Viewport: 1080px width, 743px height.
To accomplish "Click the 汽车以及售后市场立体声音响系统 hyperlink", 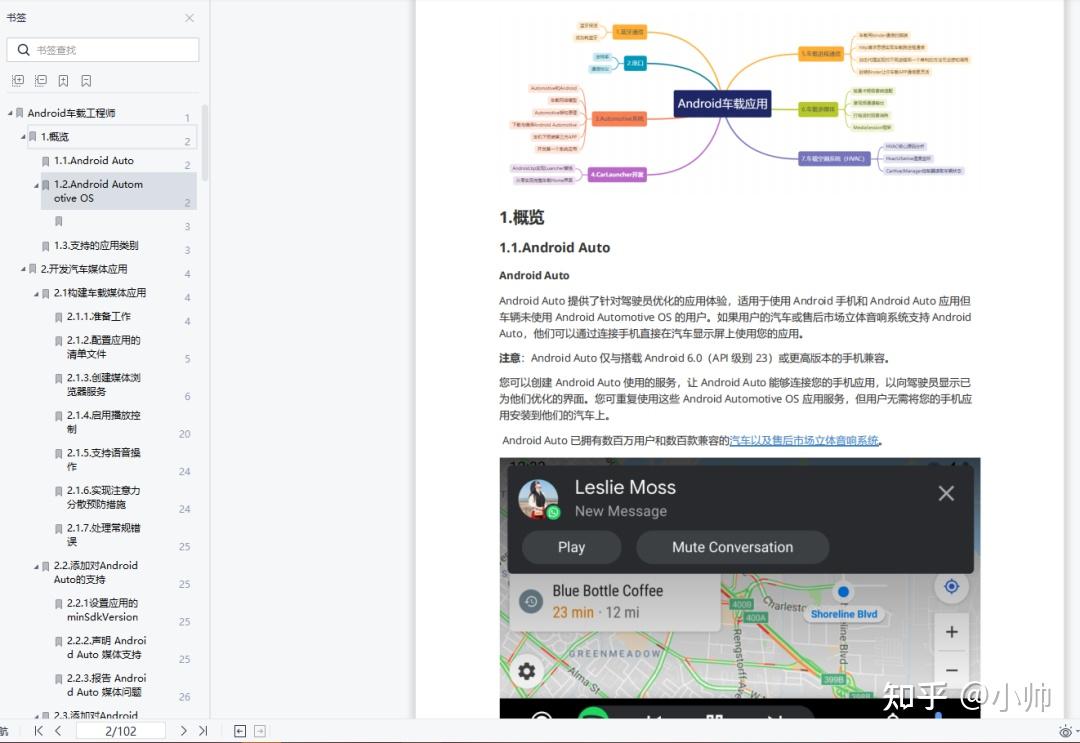I will [806, 440].
